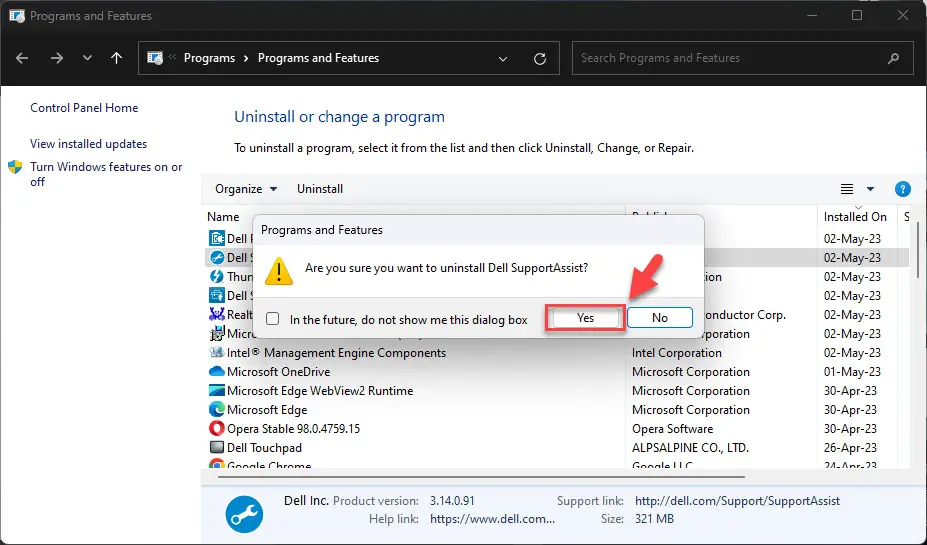
Task: Refresh the Programs and Features list
Action: coord(540,59)
